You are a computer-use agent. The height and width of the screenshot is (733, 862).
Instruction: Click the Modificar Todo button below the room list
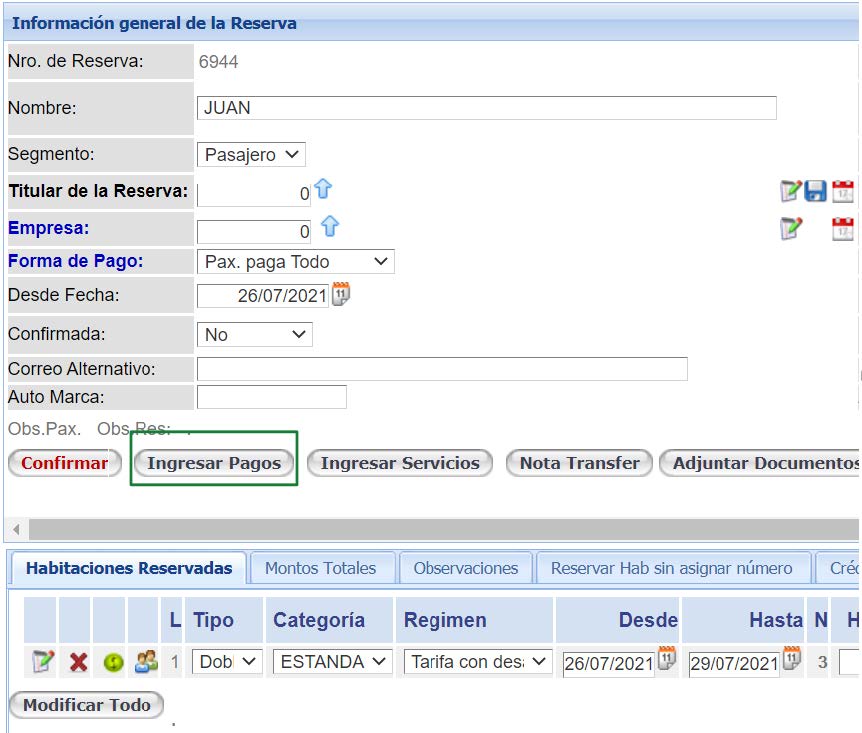[85, 704]
